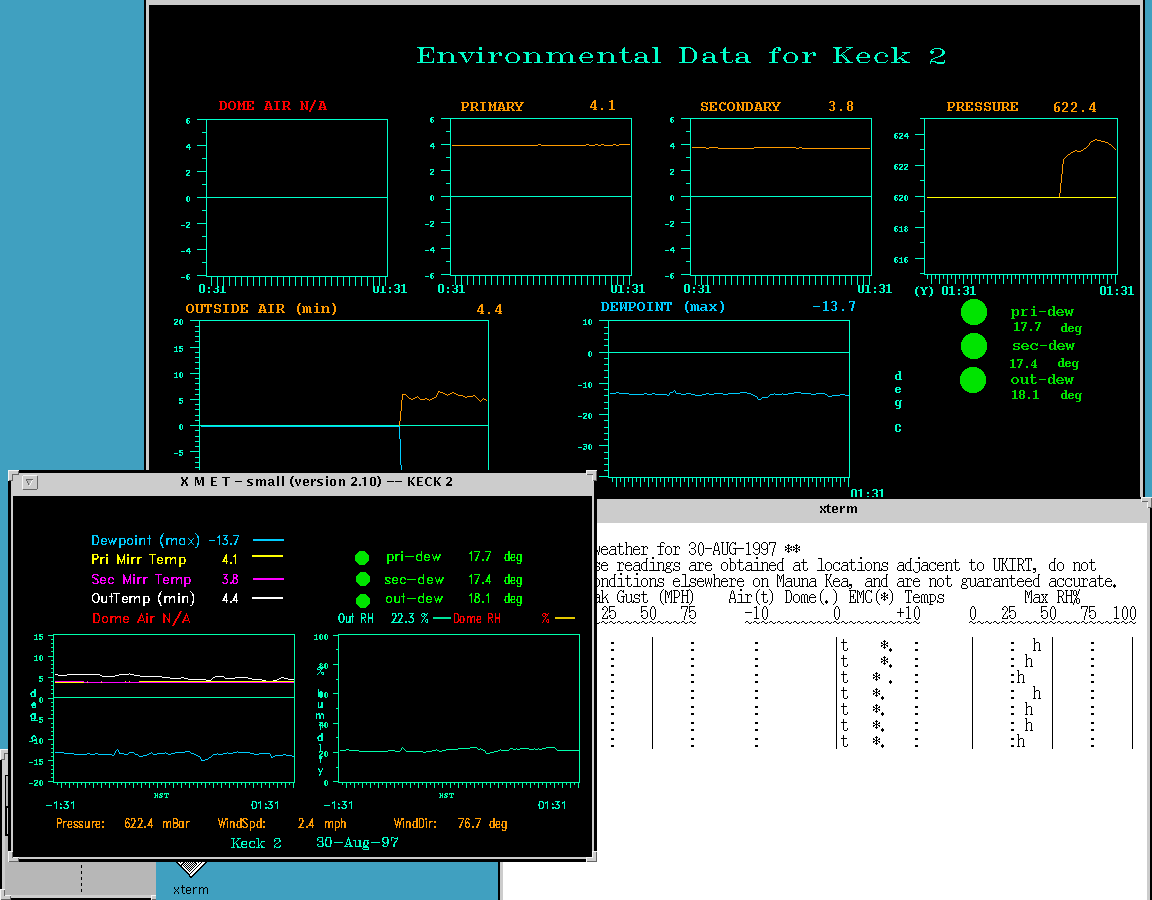
Task: Click the Out RH 22.3 % reading
Action: tap(384, 619)
